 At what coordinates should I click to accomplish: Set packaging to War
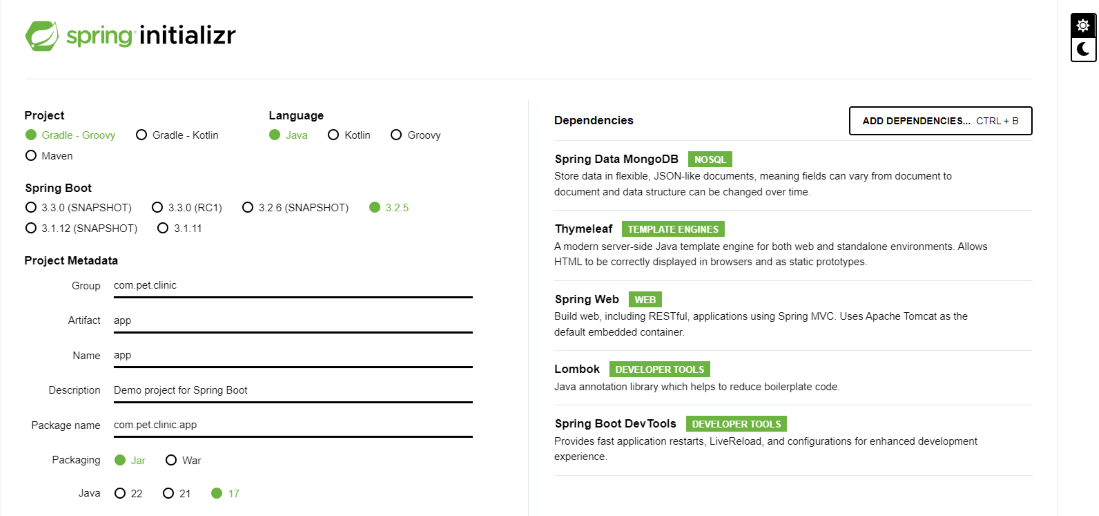coord(171,460)
